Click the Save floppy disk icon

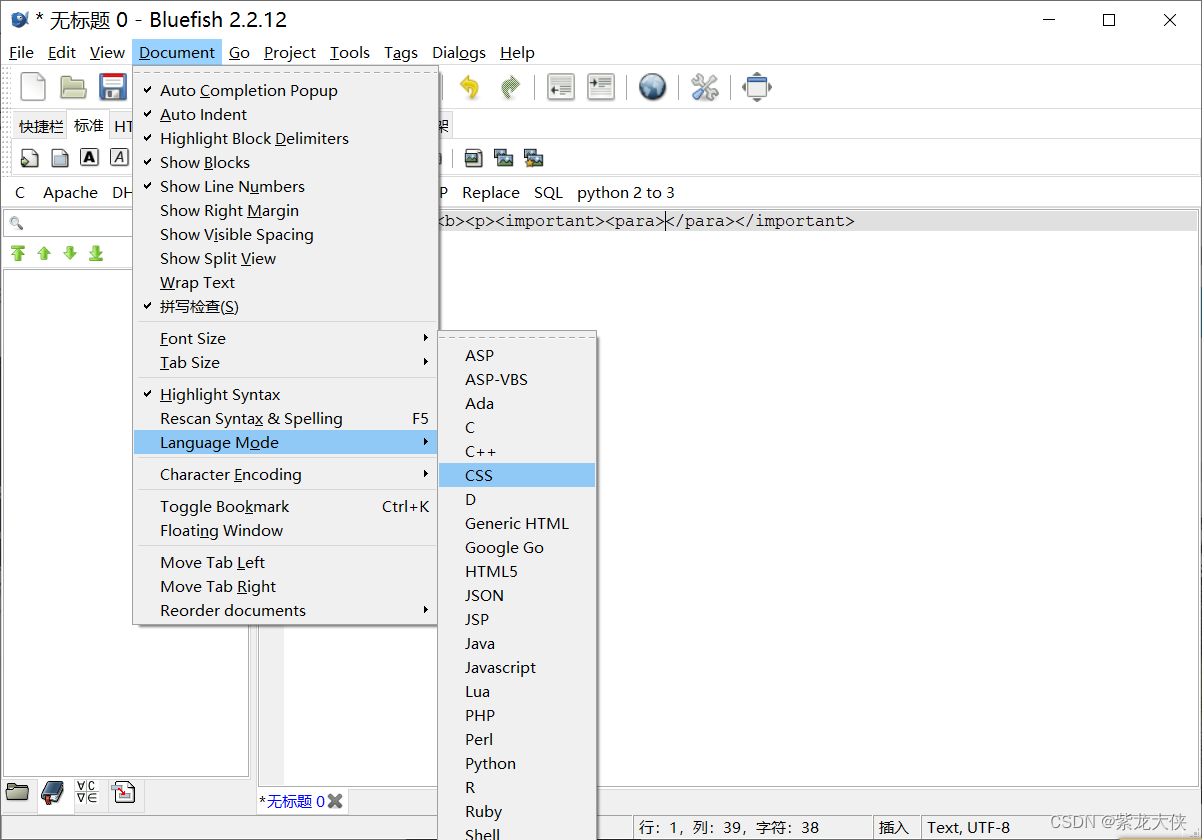click(x=112, y=87)
